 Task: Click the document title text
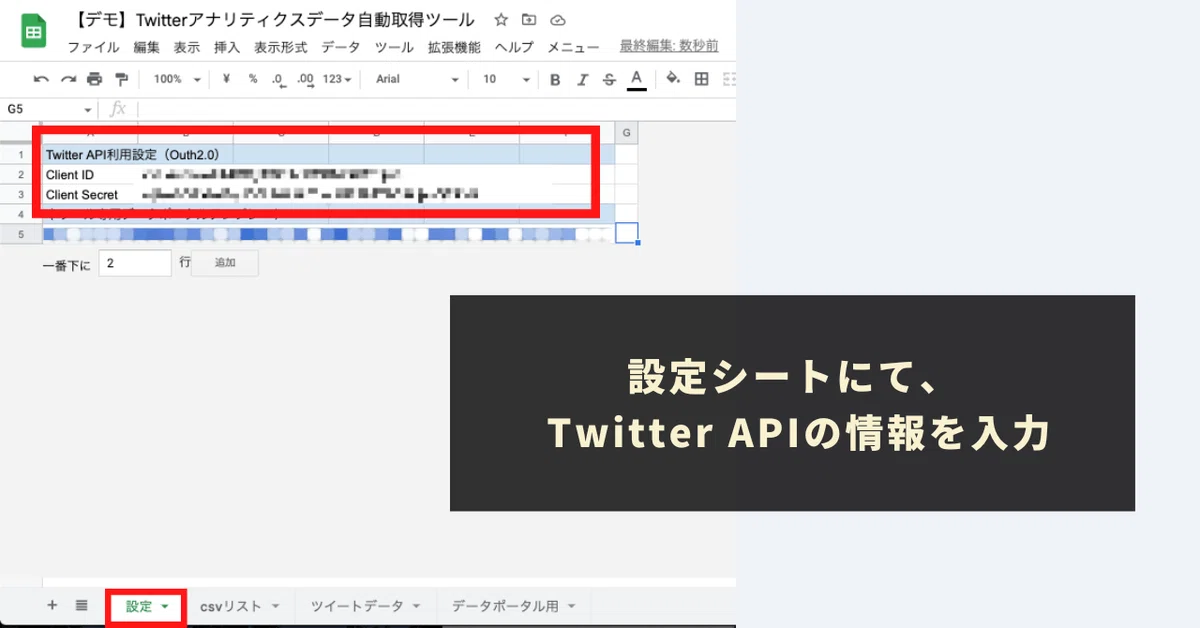coord(270,20)
